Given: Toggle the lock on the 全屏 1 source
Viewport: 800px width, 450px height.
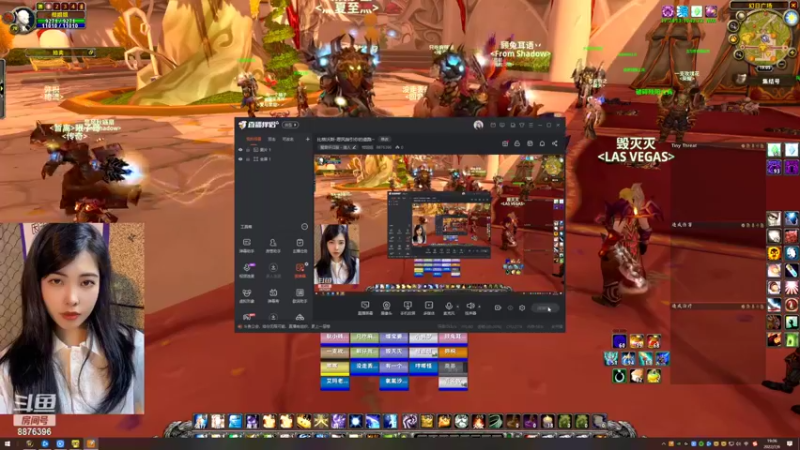Looking at the screenshot, I should click(248, 159).
